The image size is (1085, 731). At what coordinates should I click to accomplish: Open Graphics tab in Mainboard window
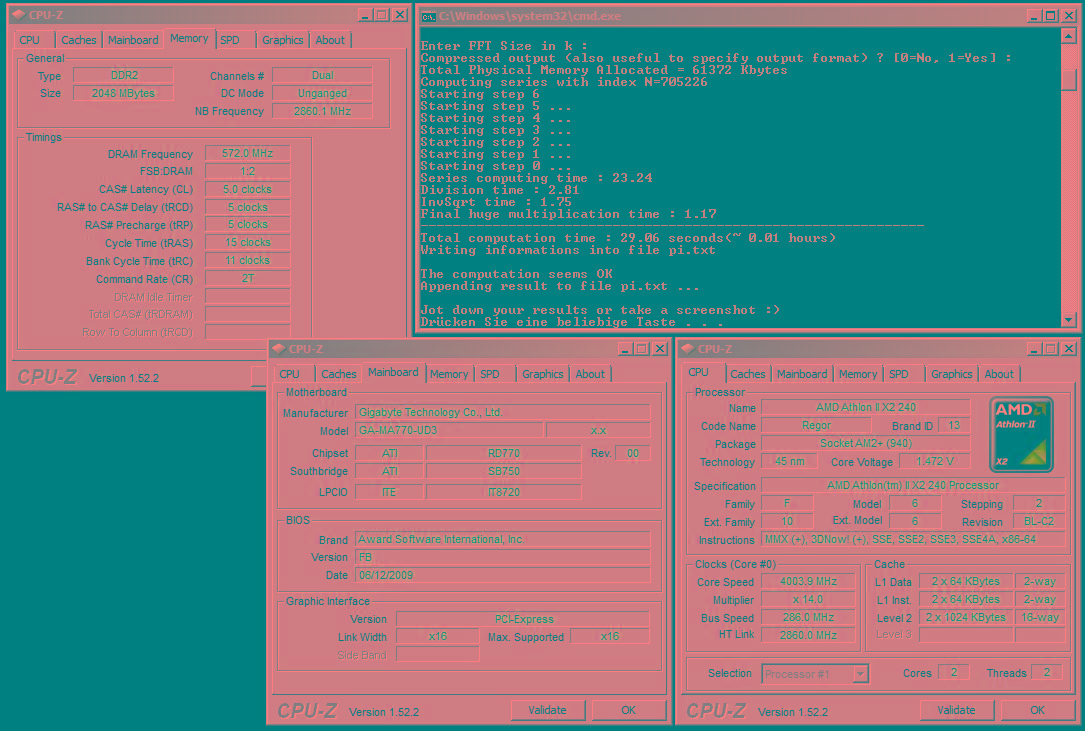pyautogui.click(x=542, y=374)
